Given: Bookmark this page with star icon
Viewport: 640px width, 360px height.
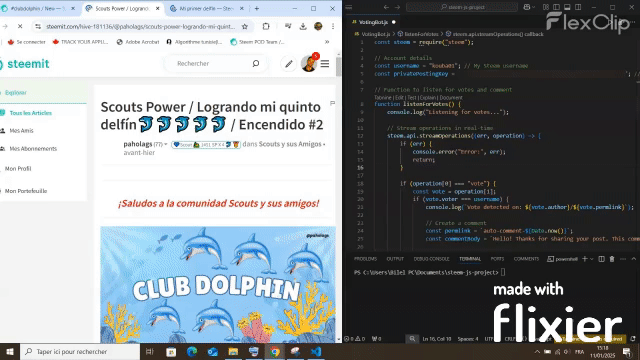Looking at the screenshot, I should click(244, 27).
